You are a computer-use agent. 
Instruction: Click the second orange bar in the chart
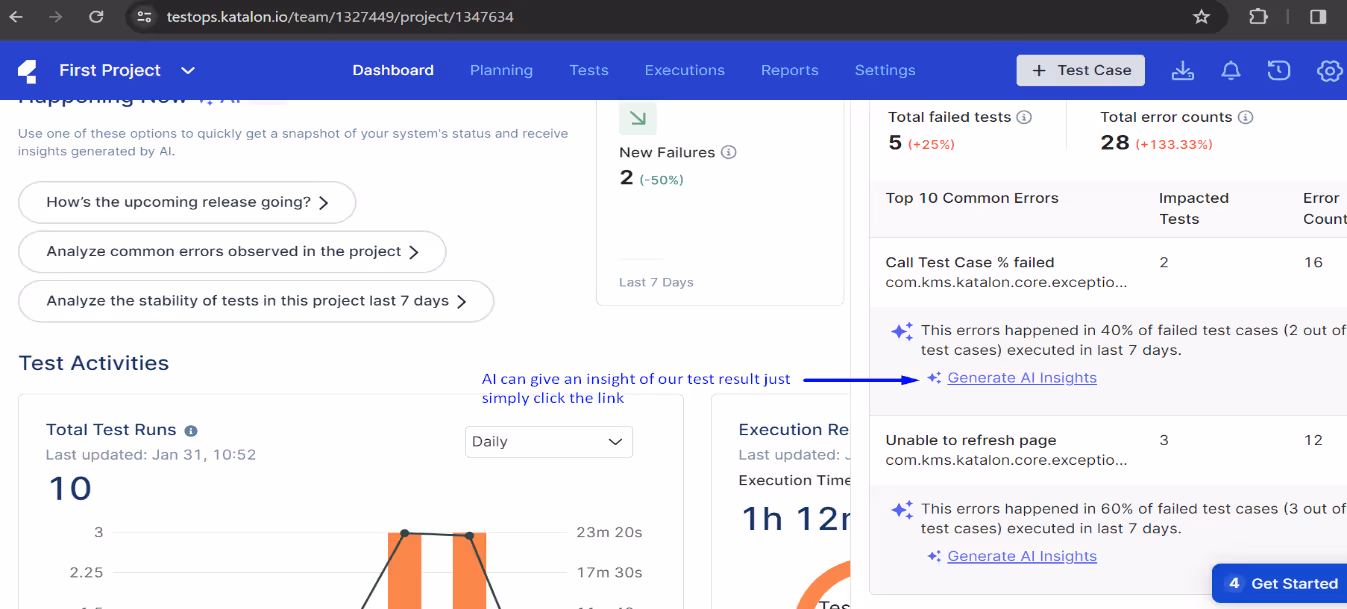469,570
